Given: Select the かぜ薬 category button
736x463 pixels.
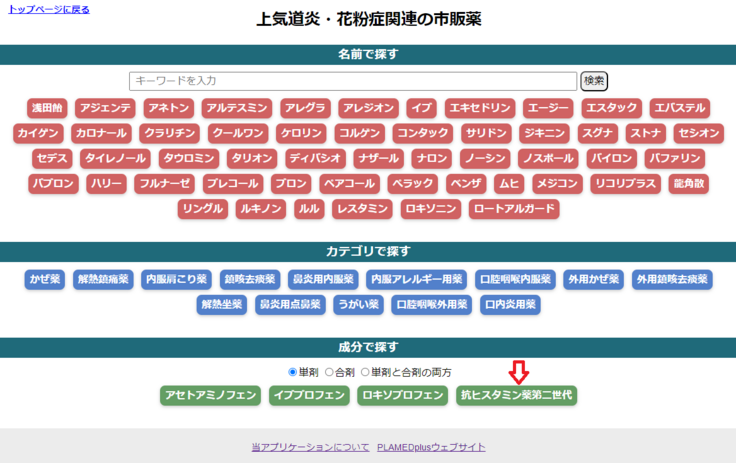Looking at the screenshot, I should click(x=45, y=279).
